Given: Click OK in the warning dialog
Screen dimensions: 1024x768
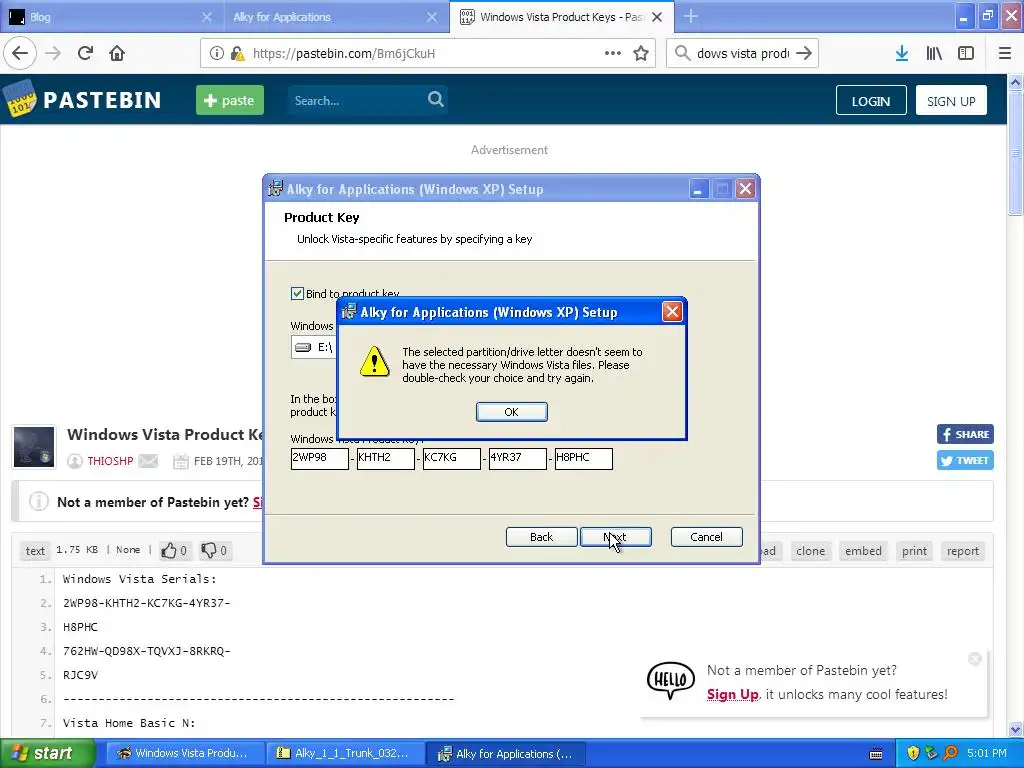Looking at the screenshot, I should click(x=511, y=412).
